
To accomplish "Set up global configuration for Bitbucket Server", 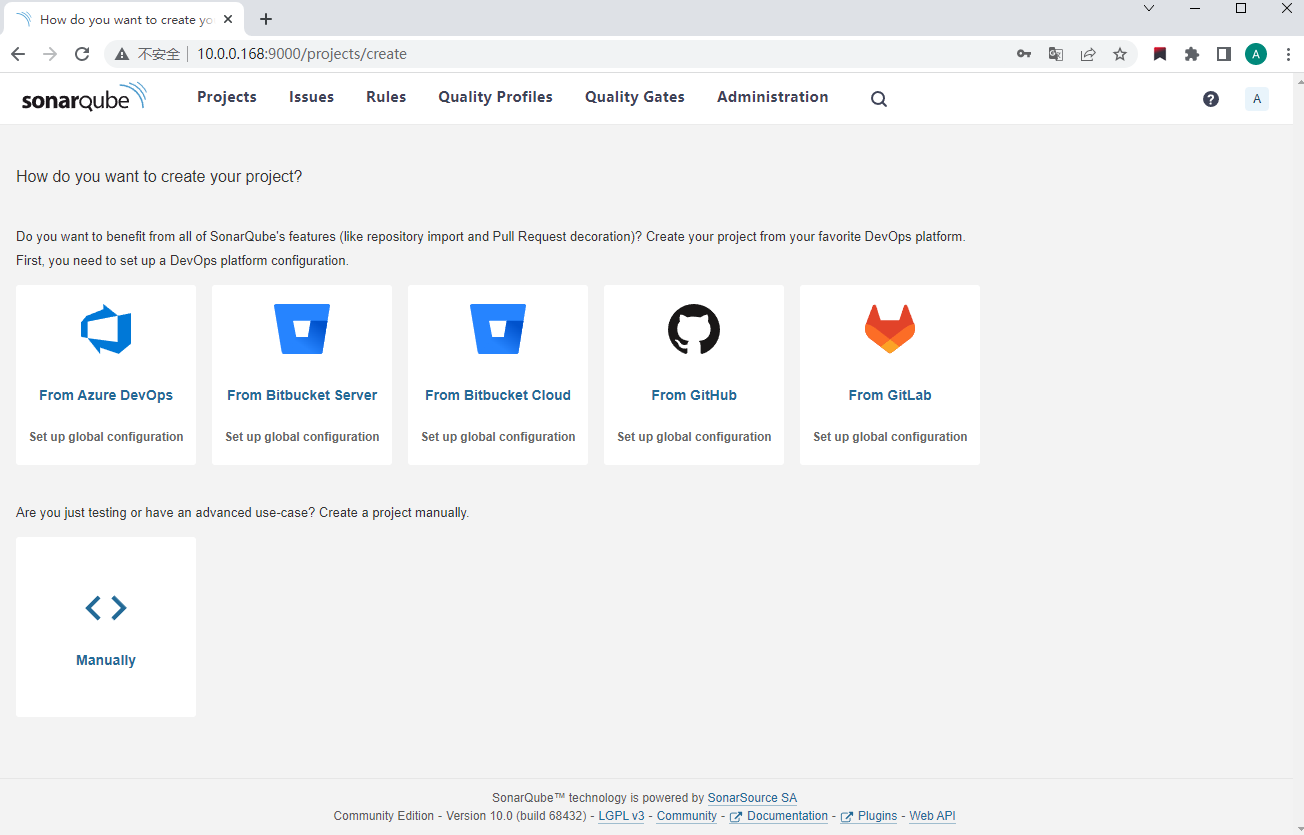I will pos(302,437).
